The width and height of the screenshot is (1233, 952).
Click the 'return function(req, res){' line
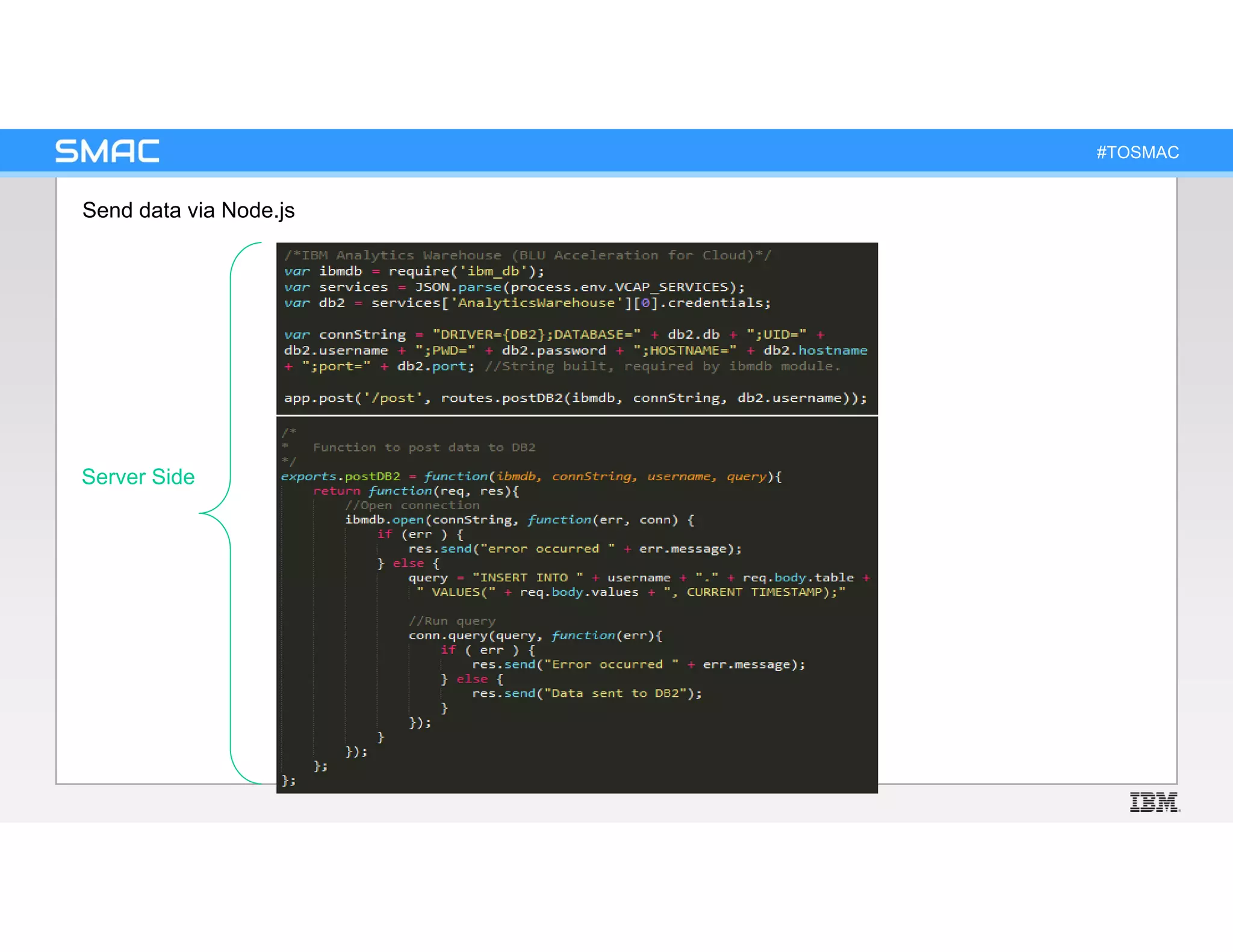(416, 491)
